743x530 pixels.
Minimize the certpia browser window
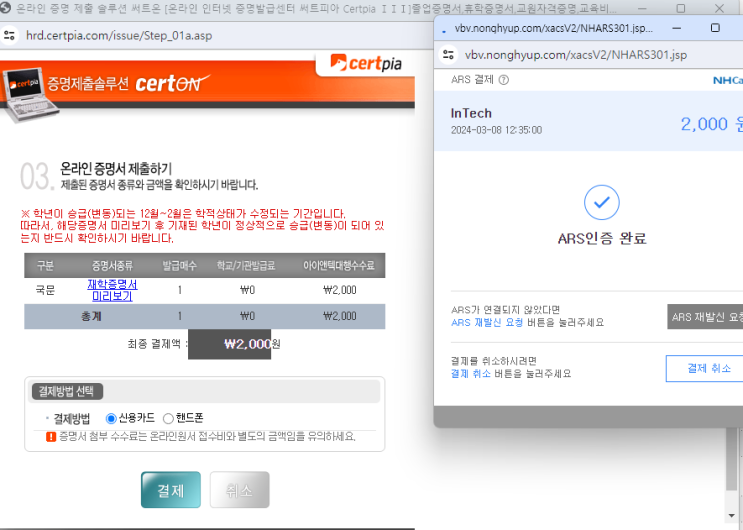coord(642,8)
